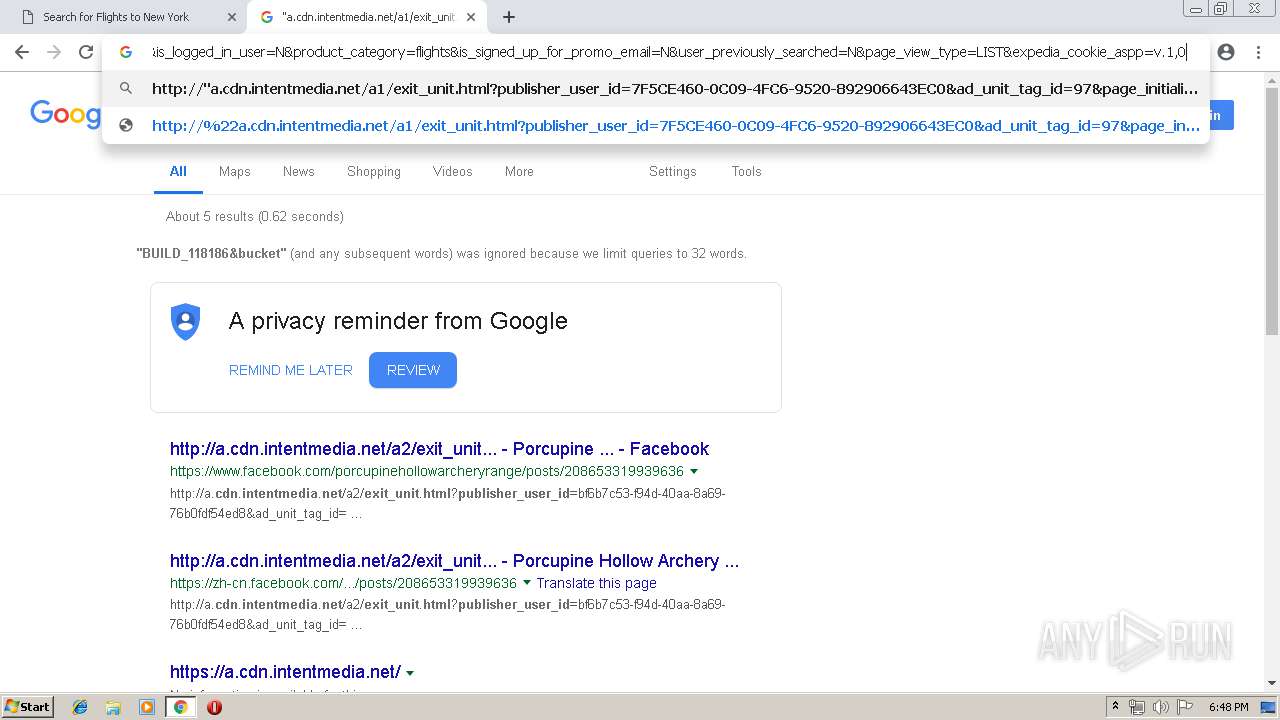Open Chrome profile avatar icon
The image size is (1280, 720).
click(x=1226, y=52)
